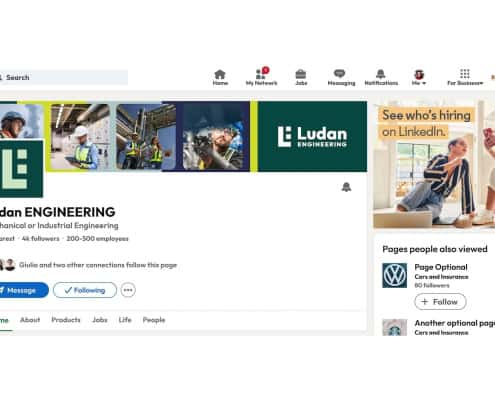Switch to the People tab

154,320
